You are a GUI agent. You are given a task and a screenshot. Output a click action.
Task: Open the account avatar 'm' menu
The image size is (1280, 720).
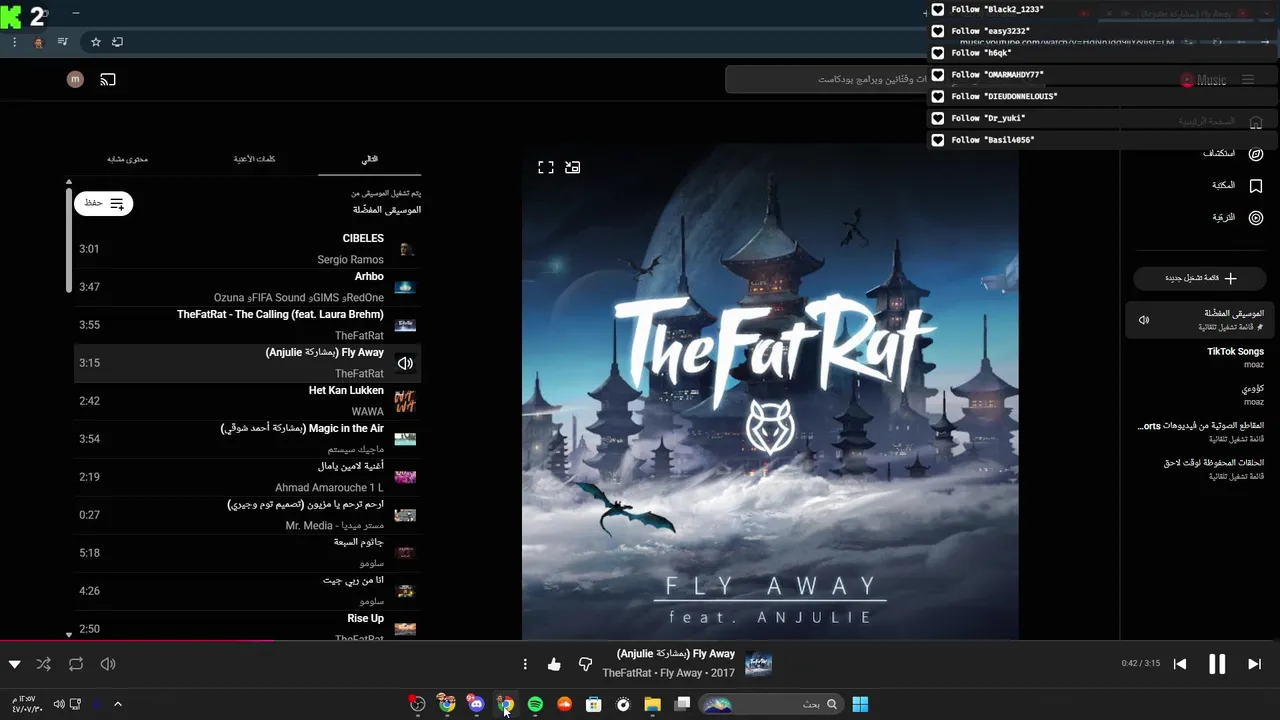(x=75, y=79)
